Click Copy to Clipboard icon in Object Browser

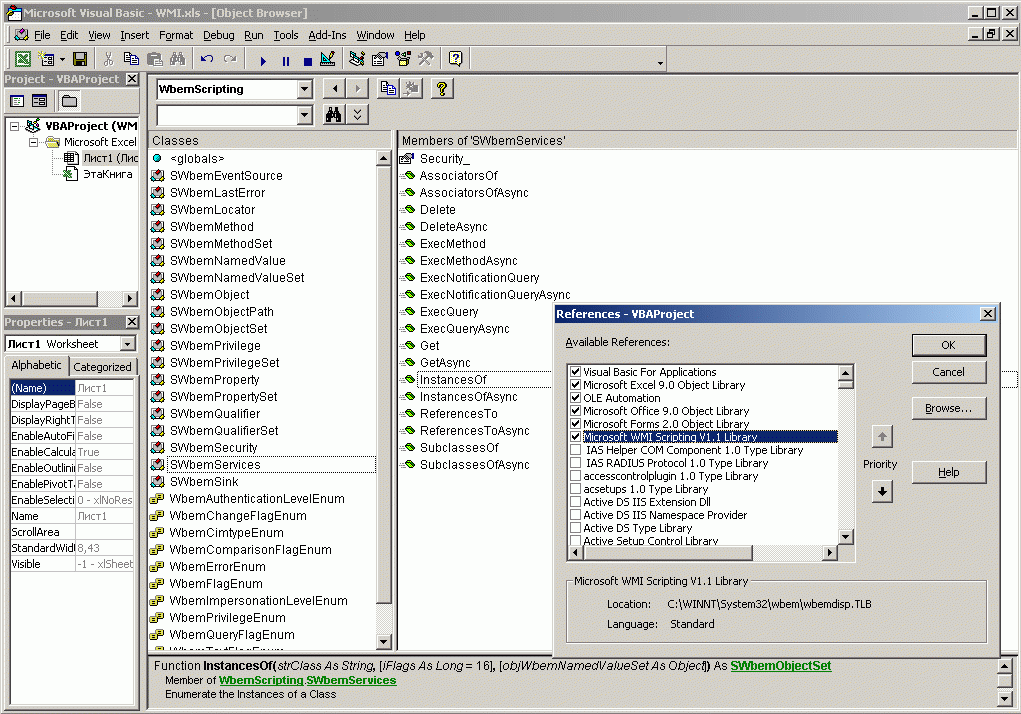389,89
